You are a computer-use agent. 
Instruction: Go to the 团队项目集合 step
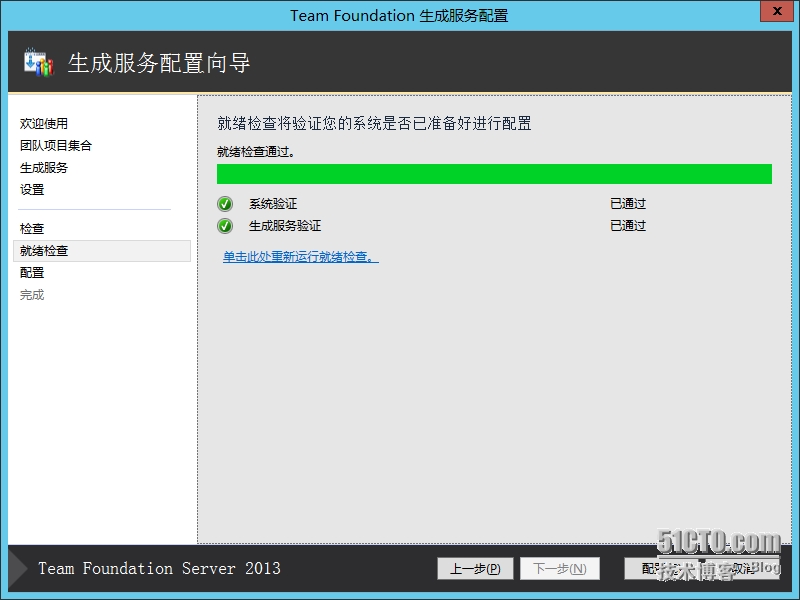(56, 145)
